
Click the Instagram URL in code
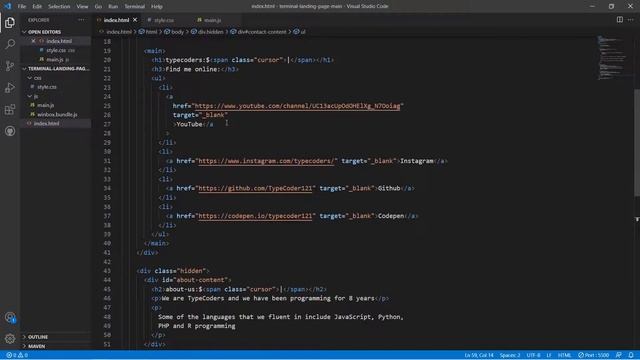[266, 161]
